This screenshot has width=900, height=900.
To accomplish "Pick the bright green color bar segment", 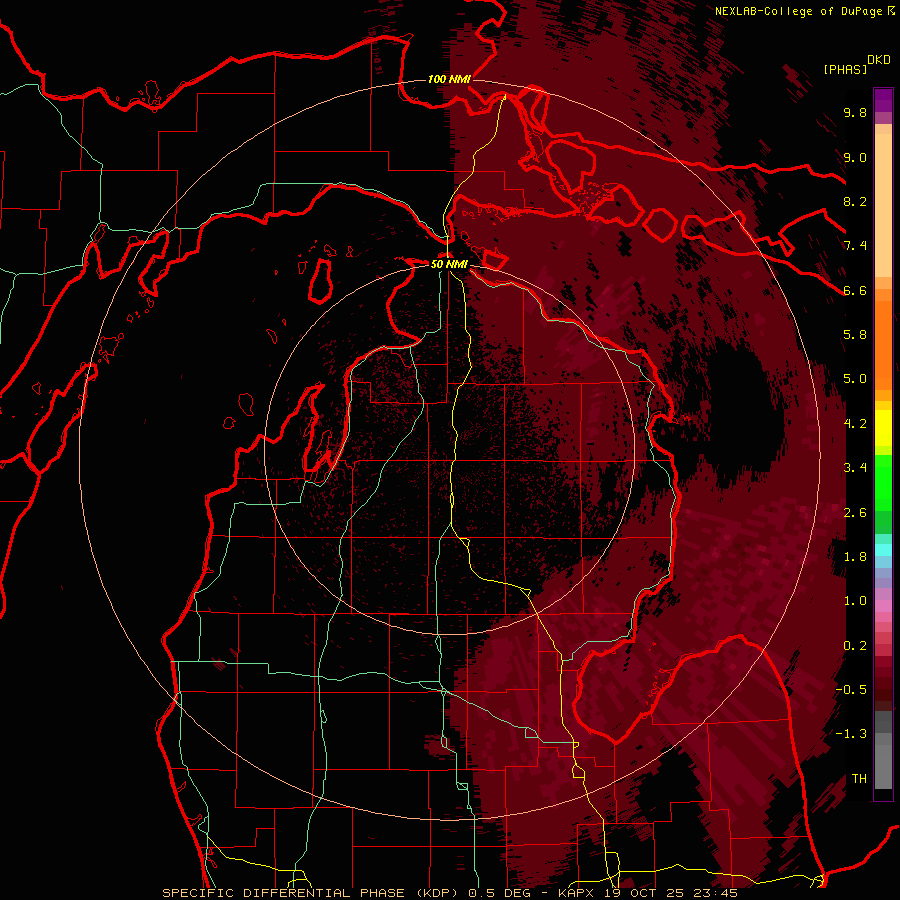I will point(883,481).
